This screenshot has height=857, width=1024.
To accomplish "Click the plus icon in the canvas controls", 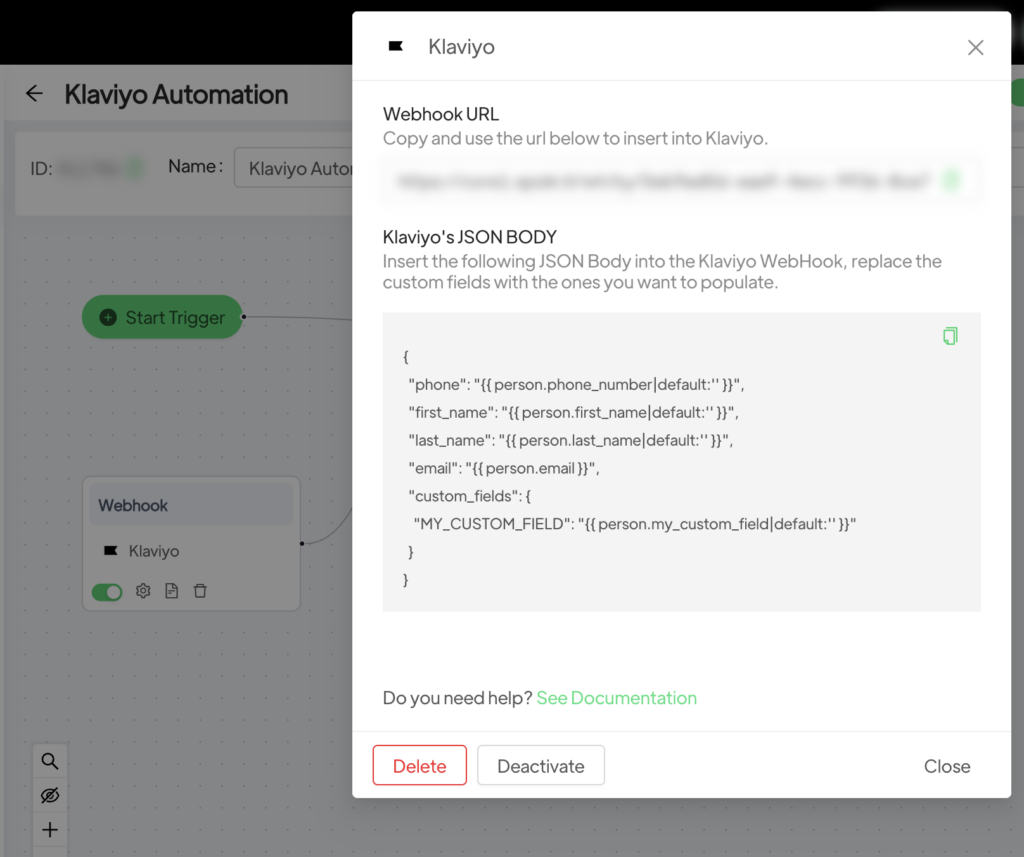I will 50,829.
